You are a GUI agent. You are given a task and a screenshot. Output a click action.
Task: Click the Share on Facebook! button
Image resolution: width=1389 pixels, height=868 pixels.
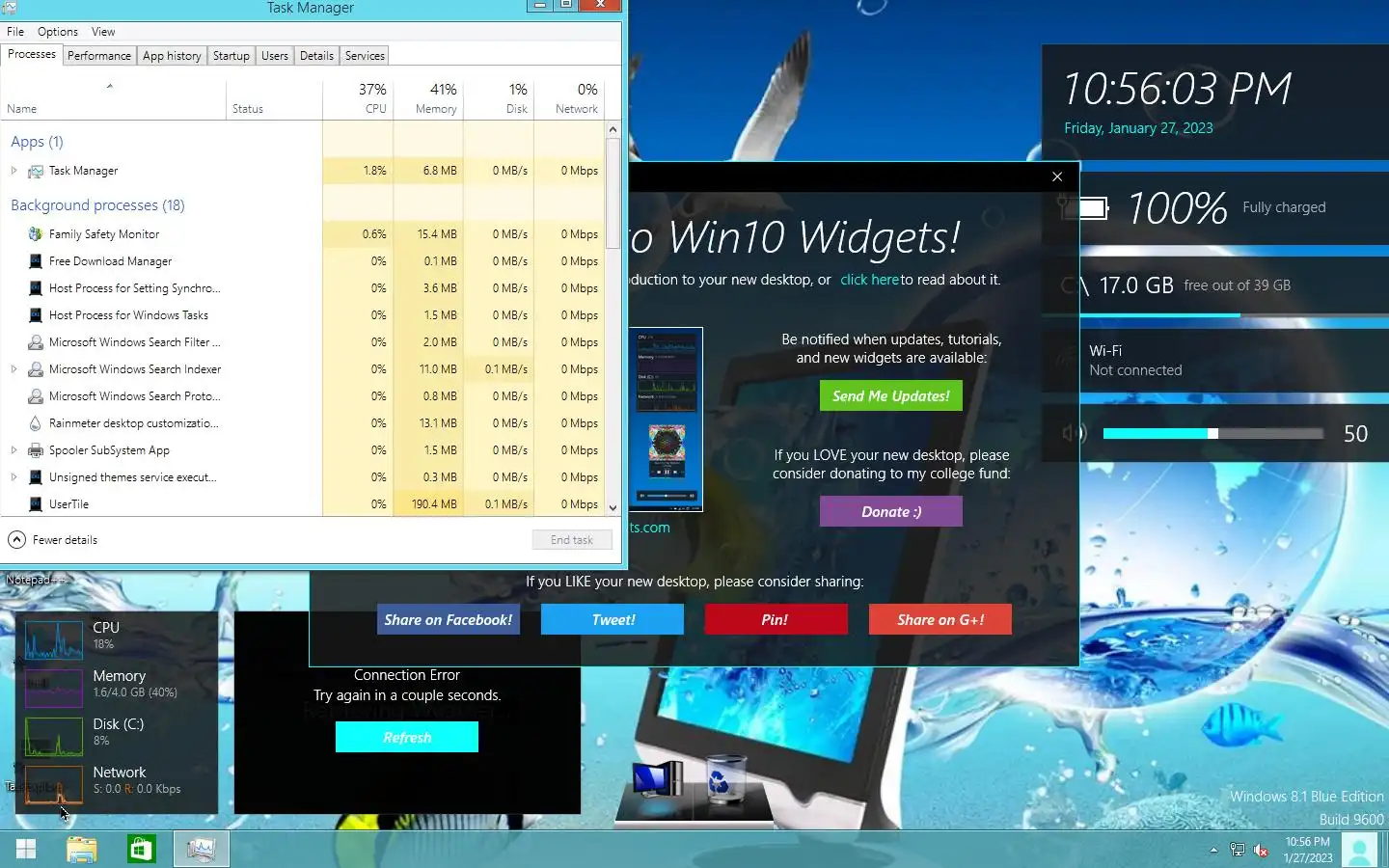tap(449, 620)
